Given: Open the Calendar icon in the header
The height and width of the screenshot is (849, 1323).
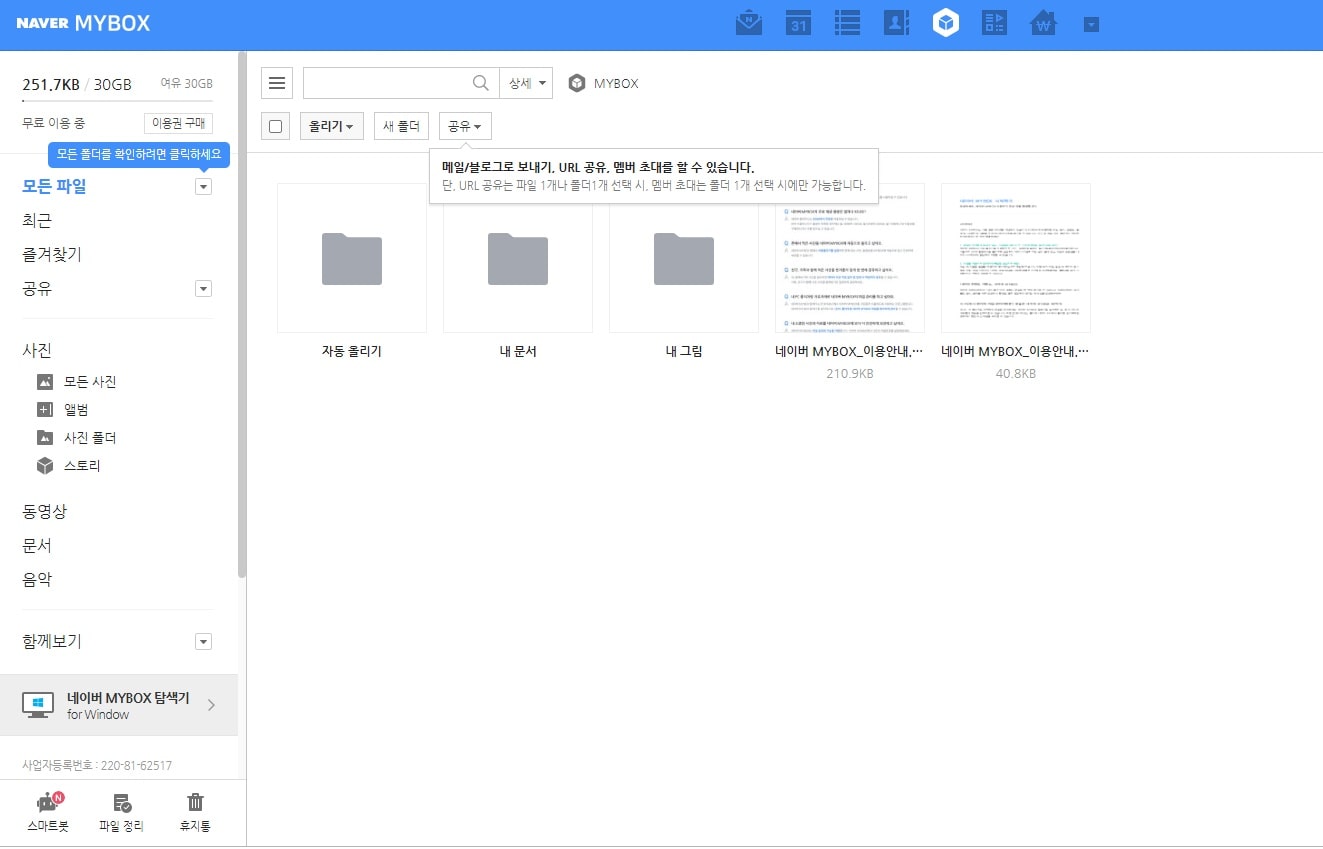Looking at the screenshot, I should click(x=798, y=22).
